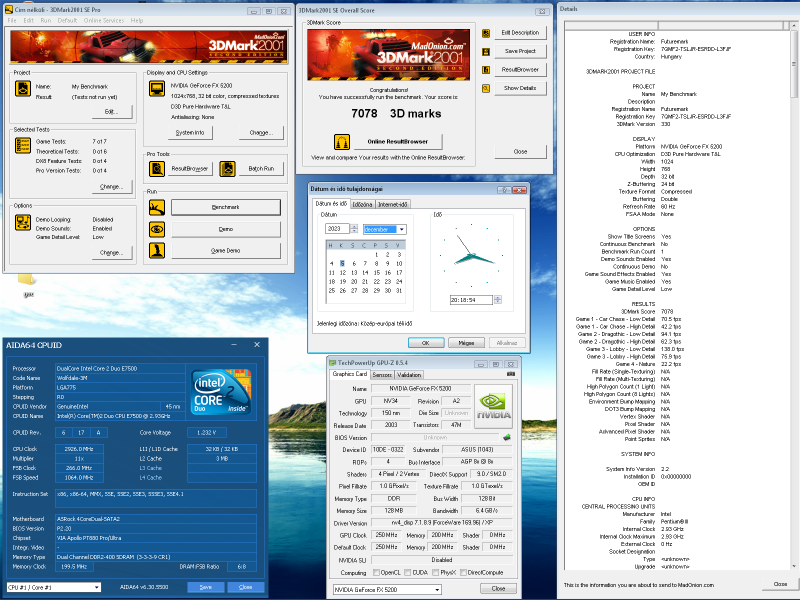
Task: Click the System Info button
Action: [x=190, y=133]
